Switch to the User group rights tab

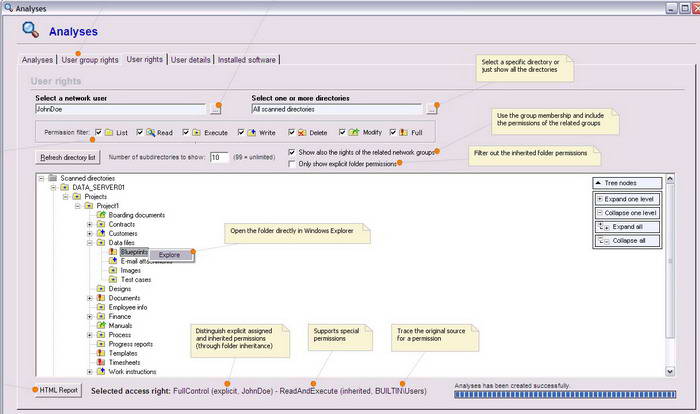click(90, 60)
